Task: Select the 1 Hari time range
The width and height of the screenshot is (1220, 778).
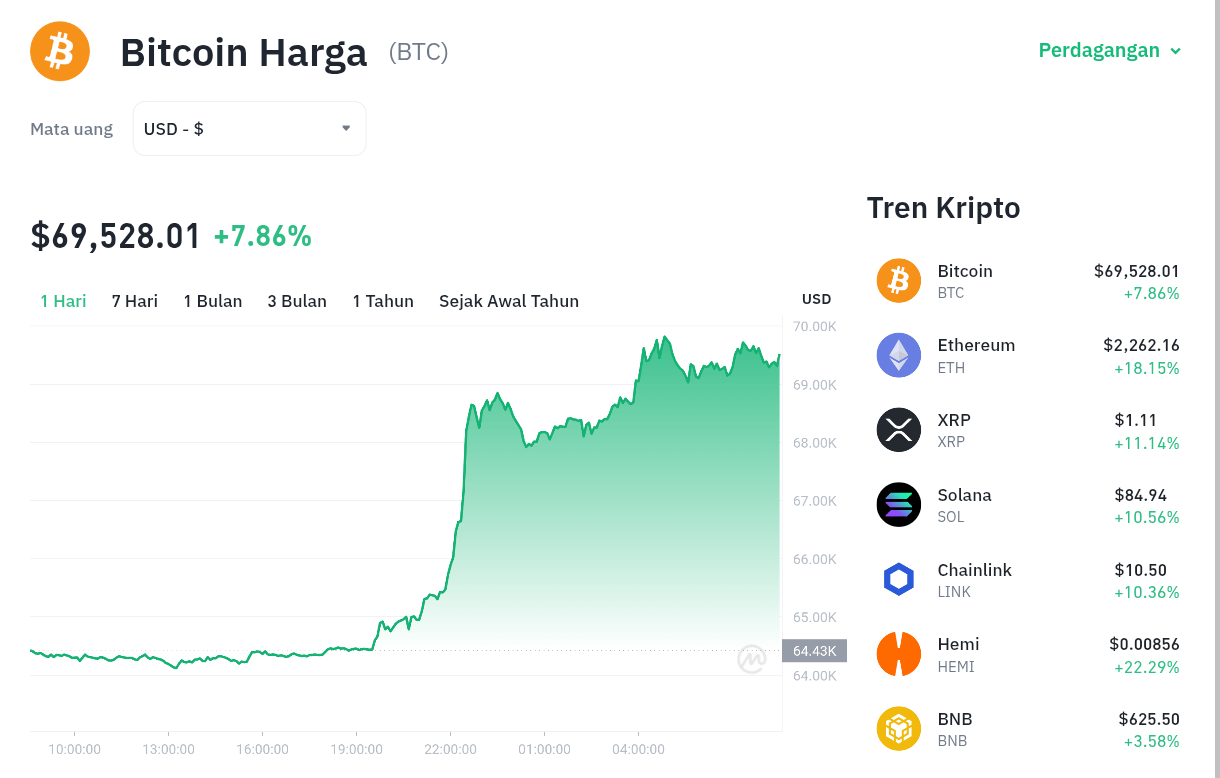Action: pyautogui.click(x=63, y=301)
